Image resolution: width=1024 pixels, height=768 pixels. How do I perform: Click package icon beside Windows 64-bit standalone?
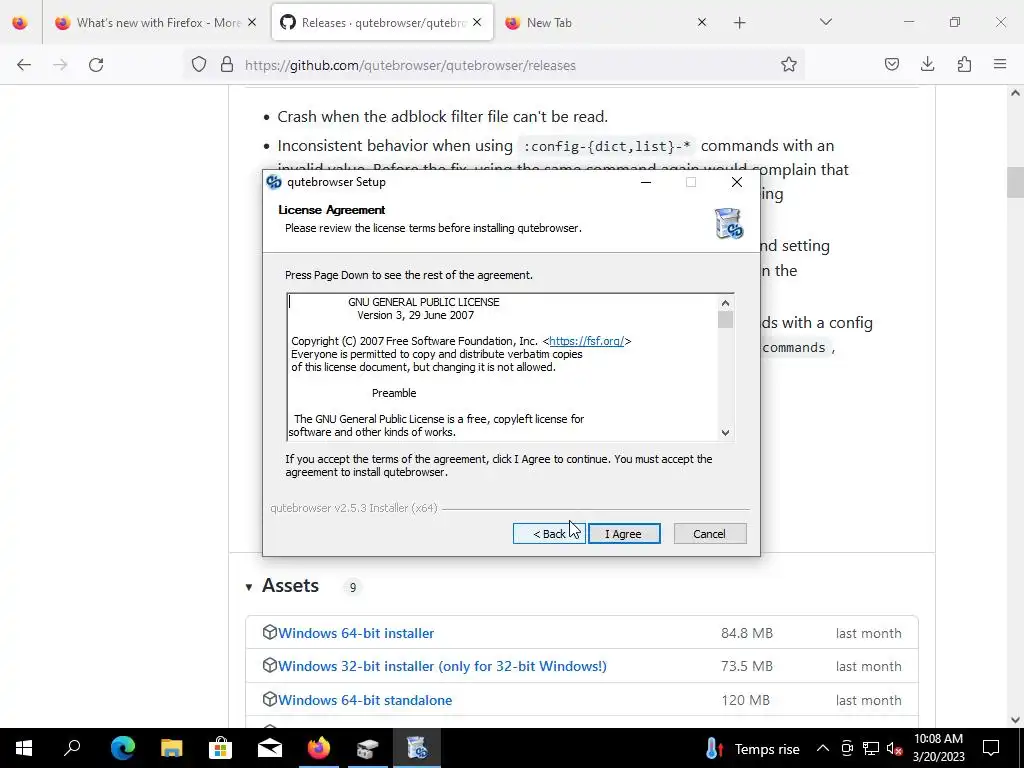(269, 699)
